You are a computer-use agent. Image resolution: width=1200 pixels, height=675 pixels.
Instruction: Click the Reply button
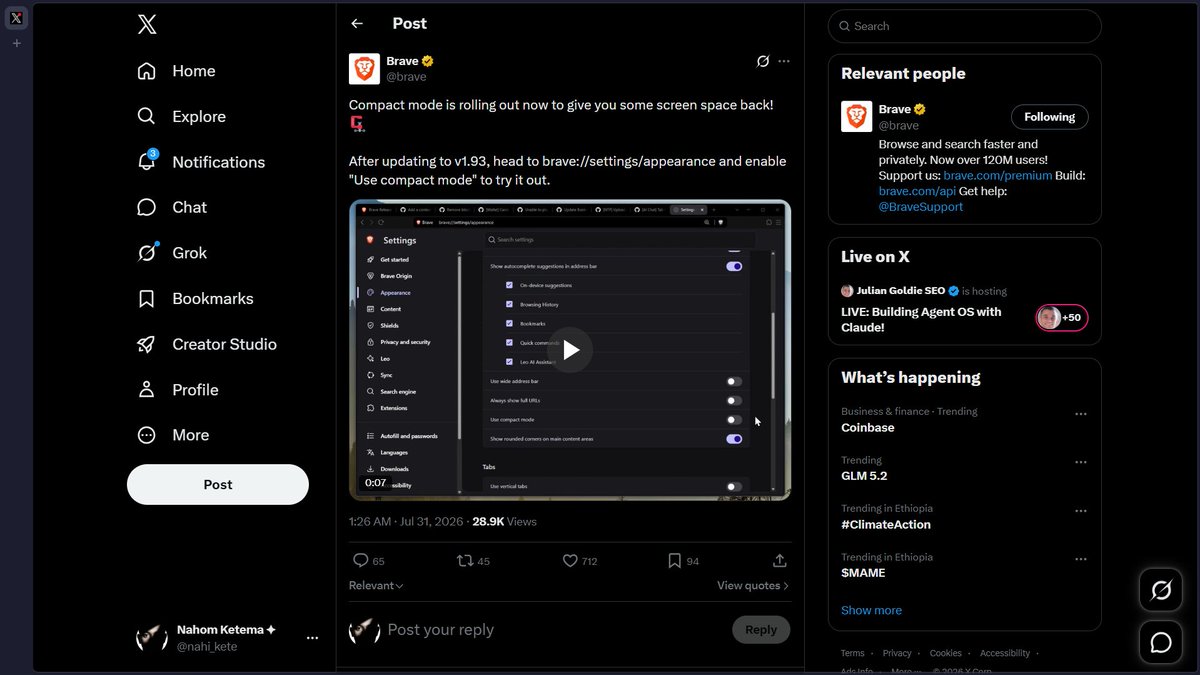761,630
